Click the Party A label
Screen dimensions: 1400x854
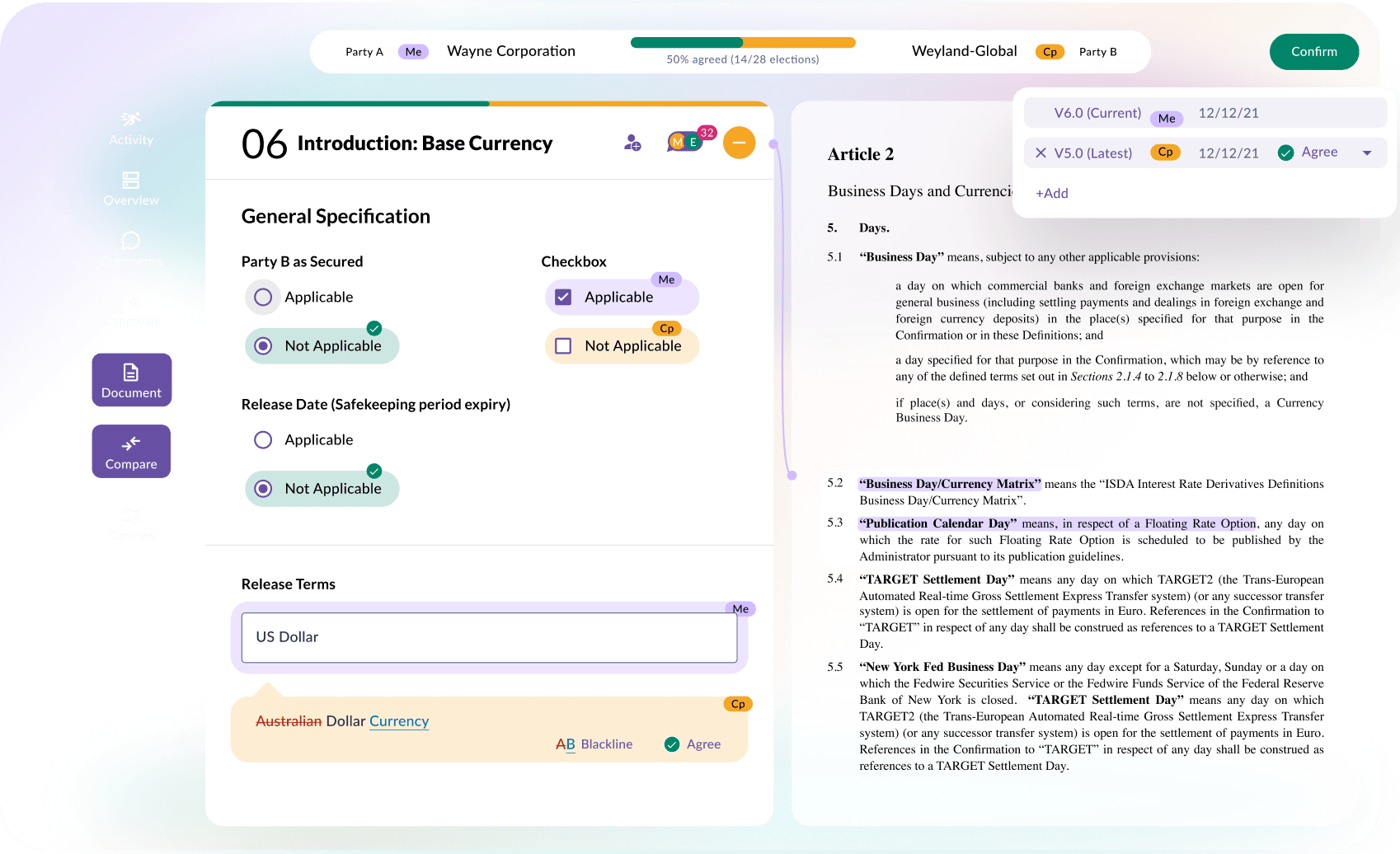(364, 52)
